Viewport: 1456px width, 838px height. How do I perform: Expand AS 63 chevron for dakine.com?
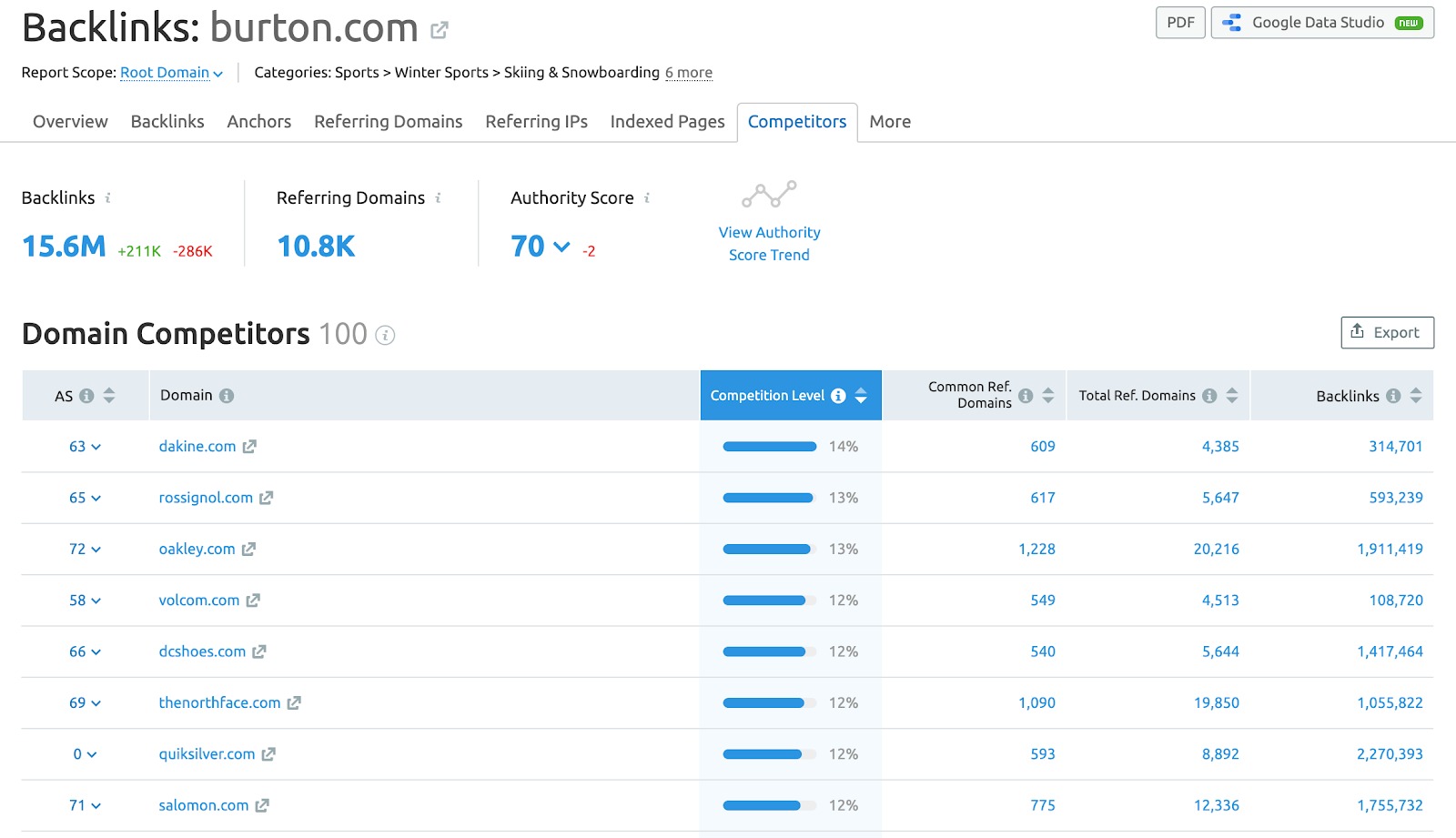(x=96, y=447)
